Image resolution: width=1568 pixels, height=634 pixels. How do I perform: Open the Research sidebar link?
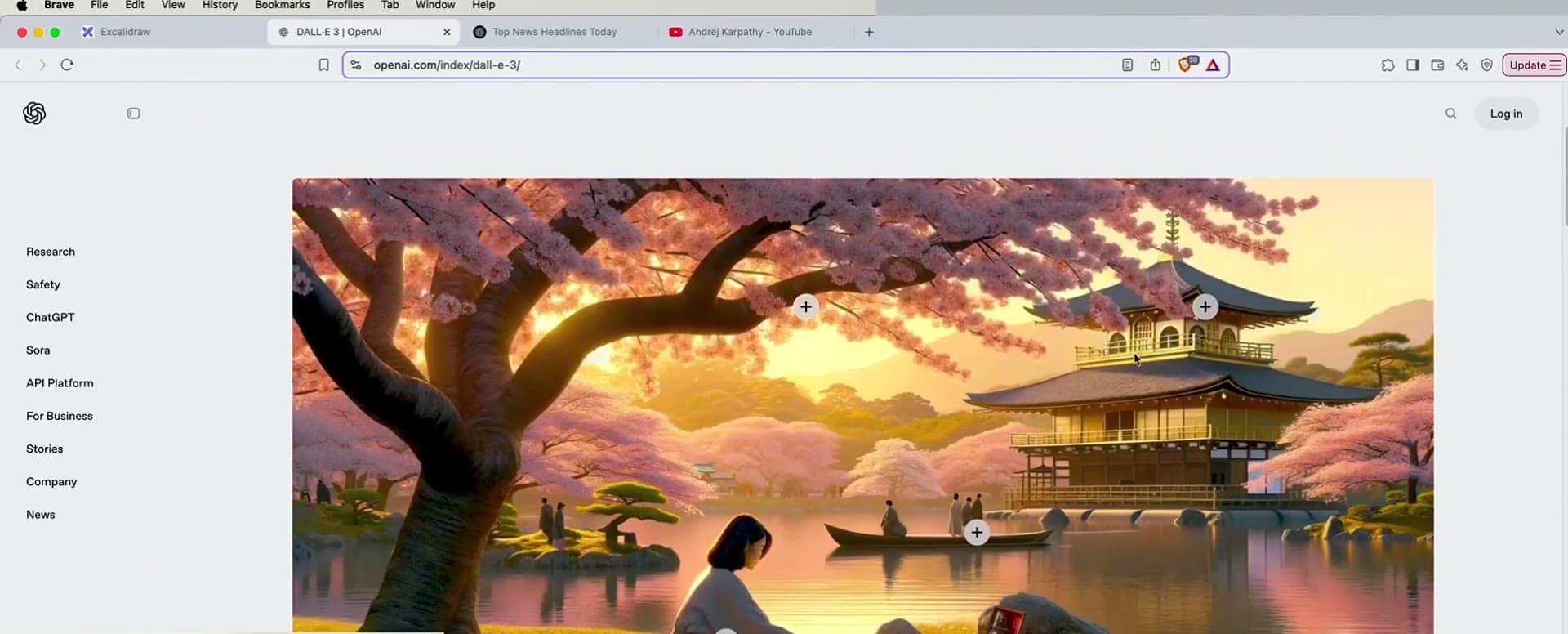tap(51, 252)
